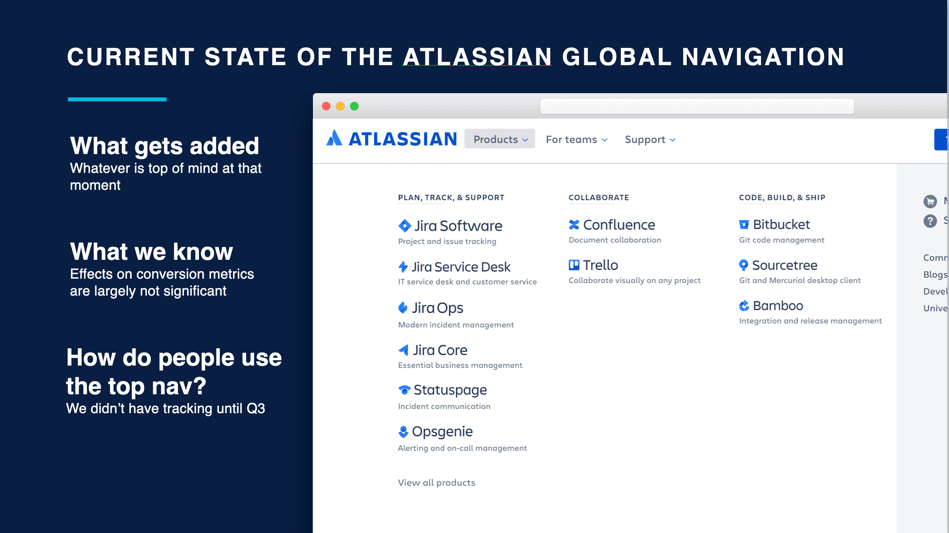Screen dimensions: 949x533
Task: Click the Jira Software diamond icon
Action: coord(404,226)
